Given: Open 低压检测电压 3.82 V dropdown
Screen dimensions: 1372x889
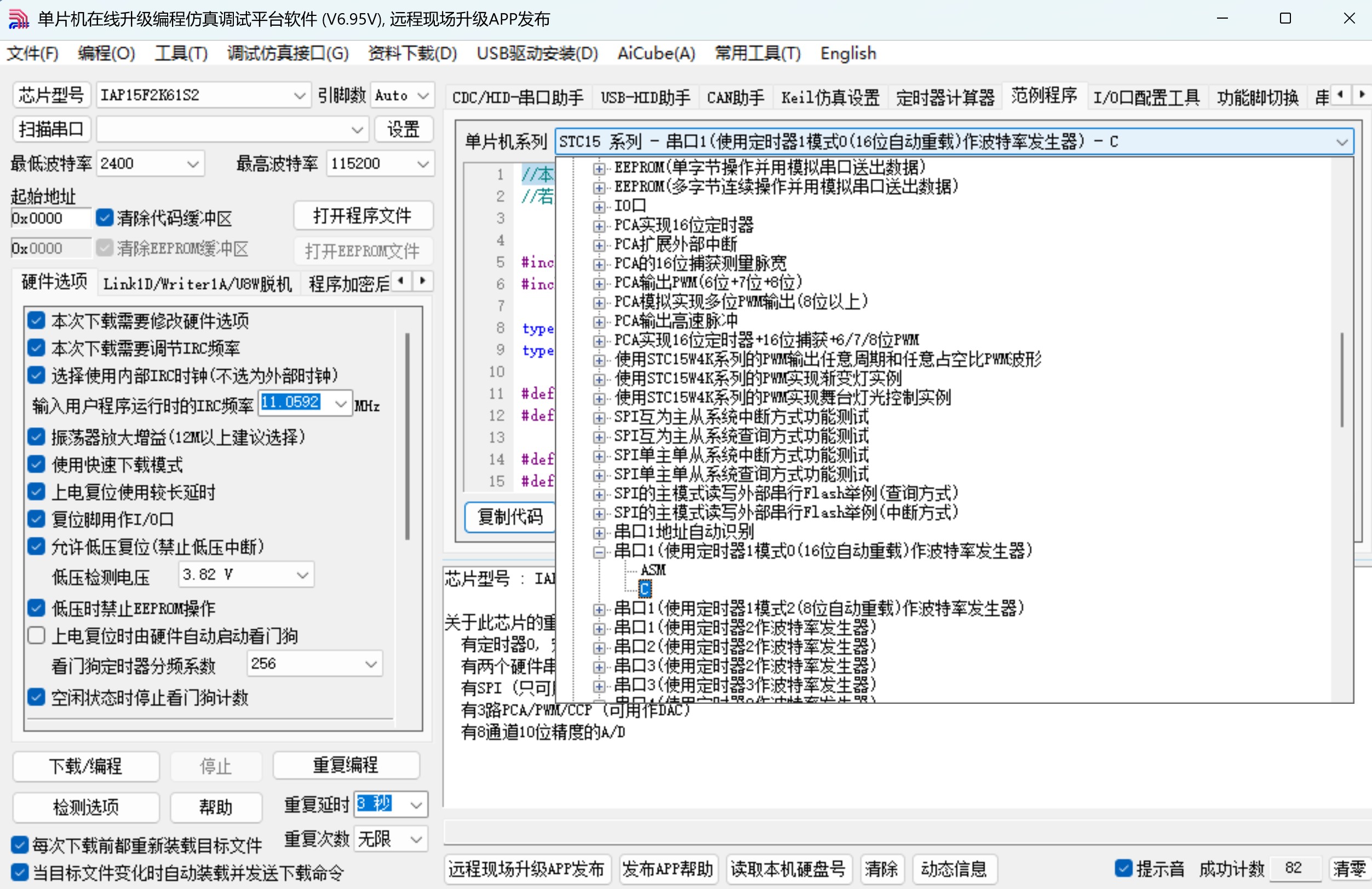Looking at the screenshot, I should click(x=303, y=575).
